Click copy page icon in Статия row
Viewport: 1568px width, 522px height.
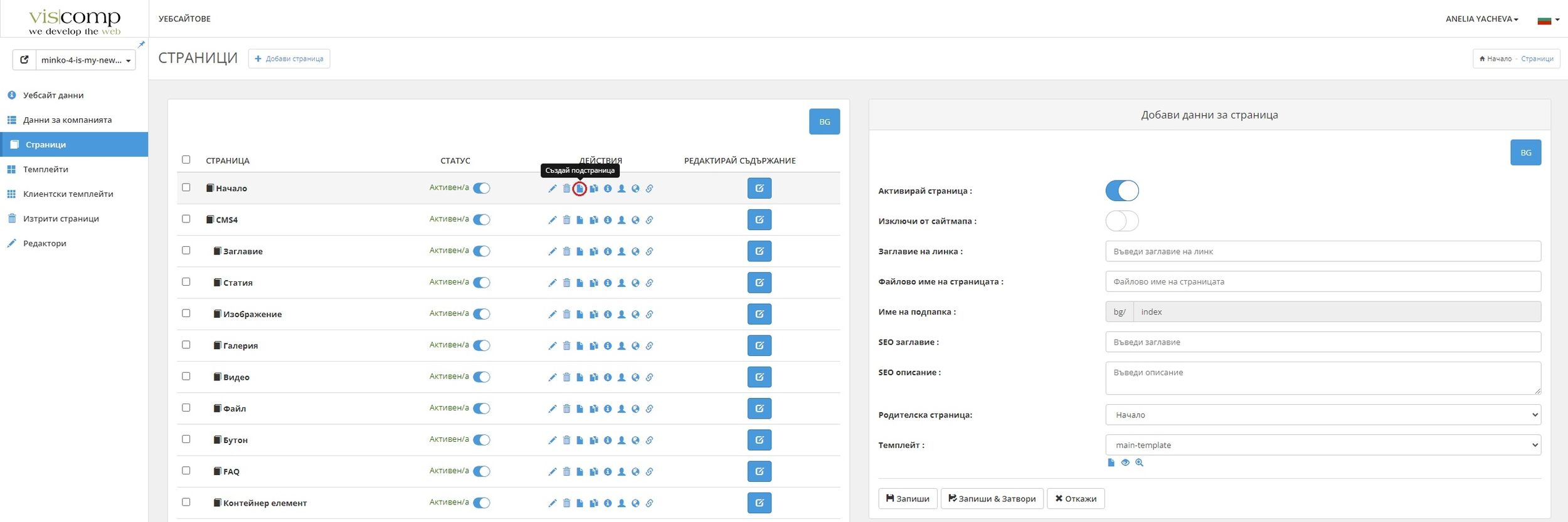pos(593,283)
